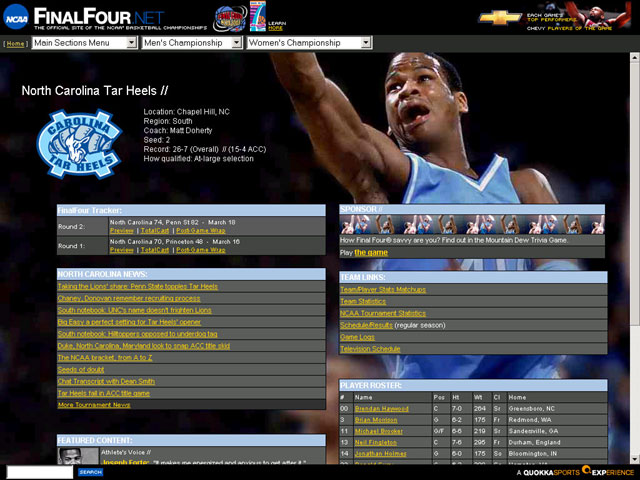Viewport: 640px width, 480px height.
Task: View Brendan Haywood's player profile
Action: (x=381, y=408)
